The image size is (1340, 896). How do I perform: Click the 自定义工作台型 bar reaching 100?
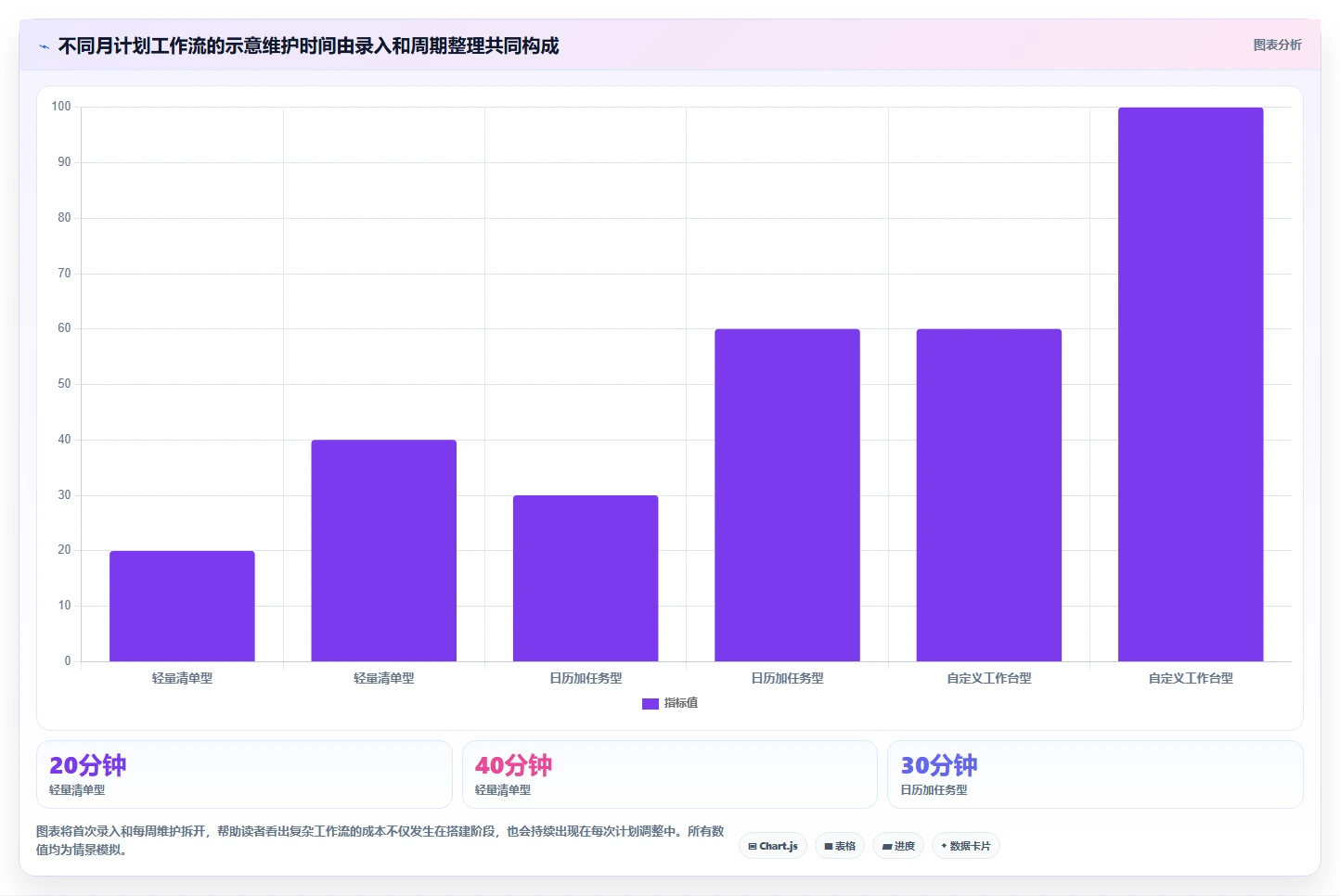tap(1191, 384)
